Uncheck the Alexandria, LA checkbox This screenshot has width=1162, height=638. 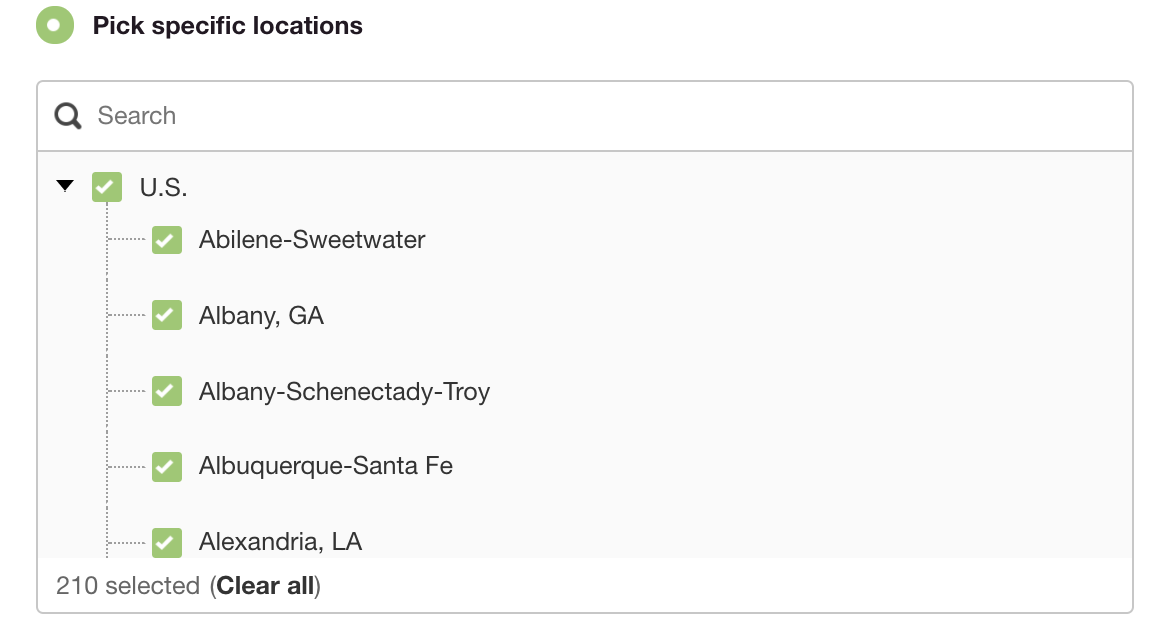pos(166,542)
